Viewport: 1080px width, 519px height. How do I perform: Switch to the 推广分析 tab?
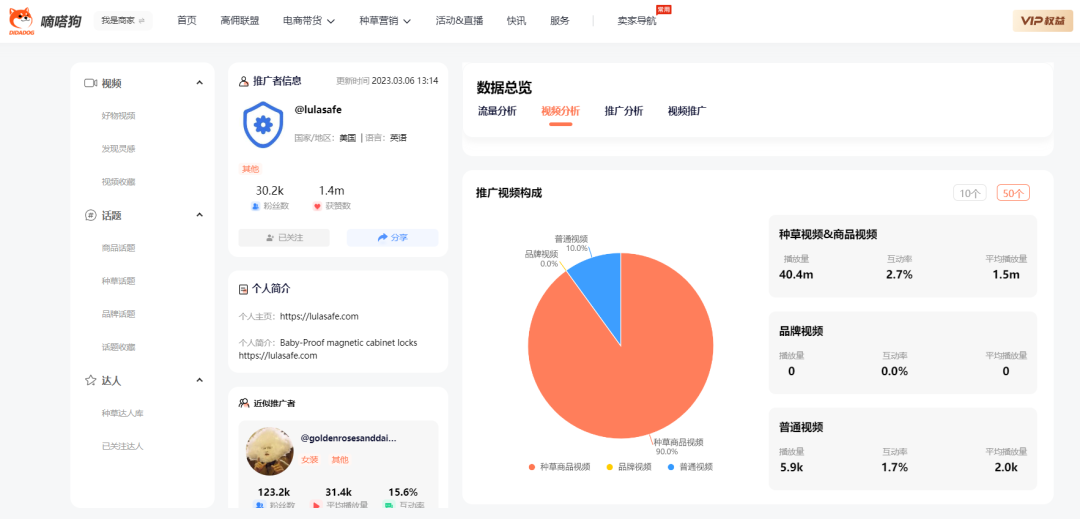(x=624, y=111)
